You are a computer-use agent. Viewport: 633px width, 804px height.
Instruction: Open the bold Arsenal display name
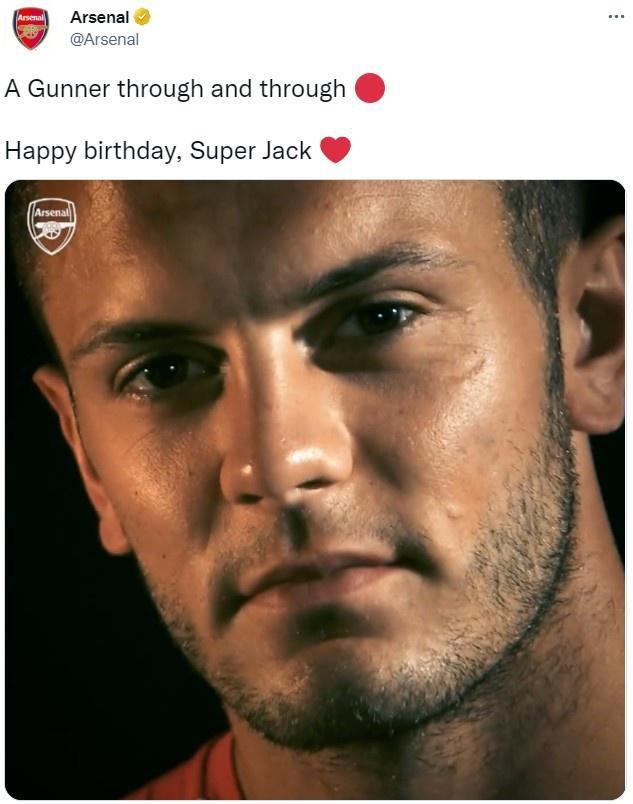point(99,17)
